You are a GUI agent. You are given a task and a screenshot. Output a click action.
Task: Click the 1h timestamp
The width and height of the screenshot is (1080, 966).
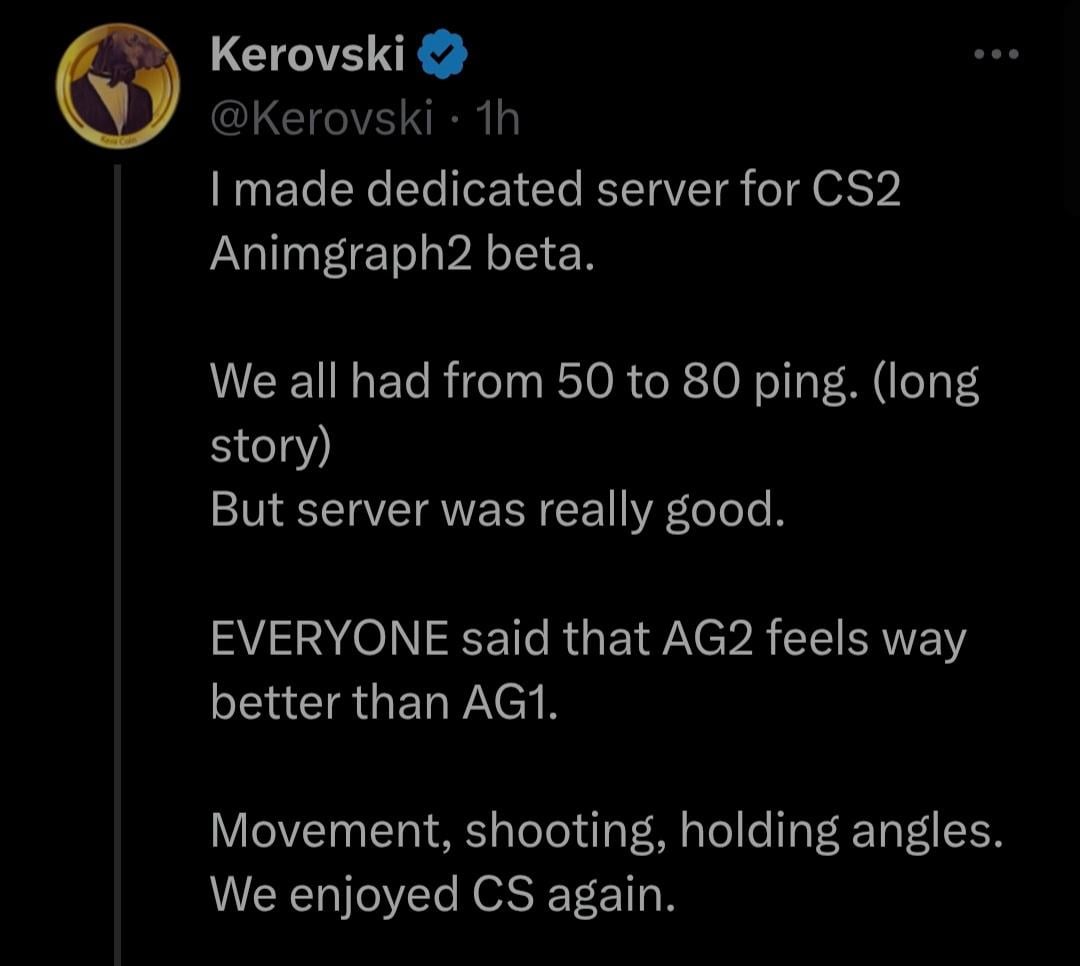tap(500, 120)
